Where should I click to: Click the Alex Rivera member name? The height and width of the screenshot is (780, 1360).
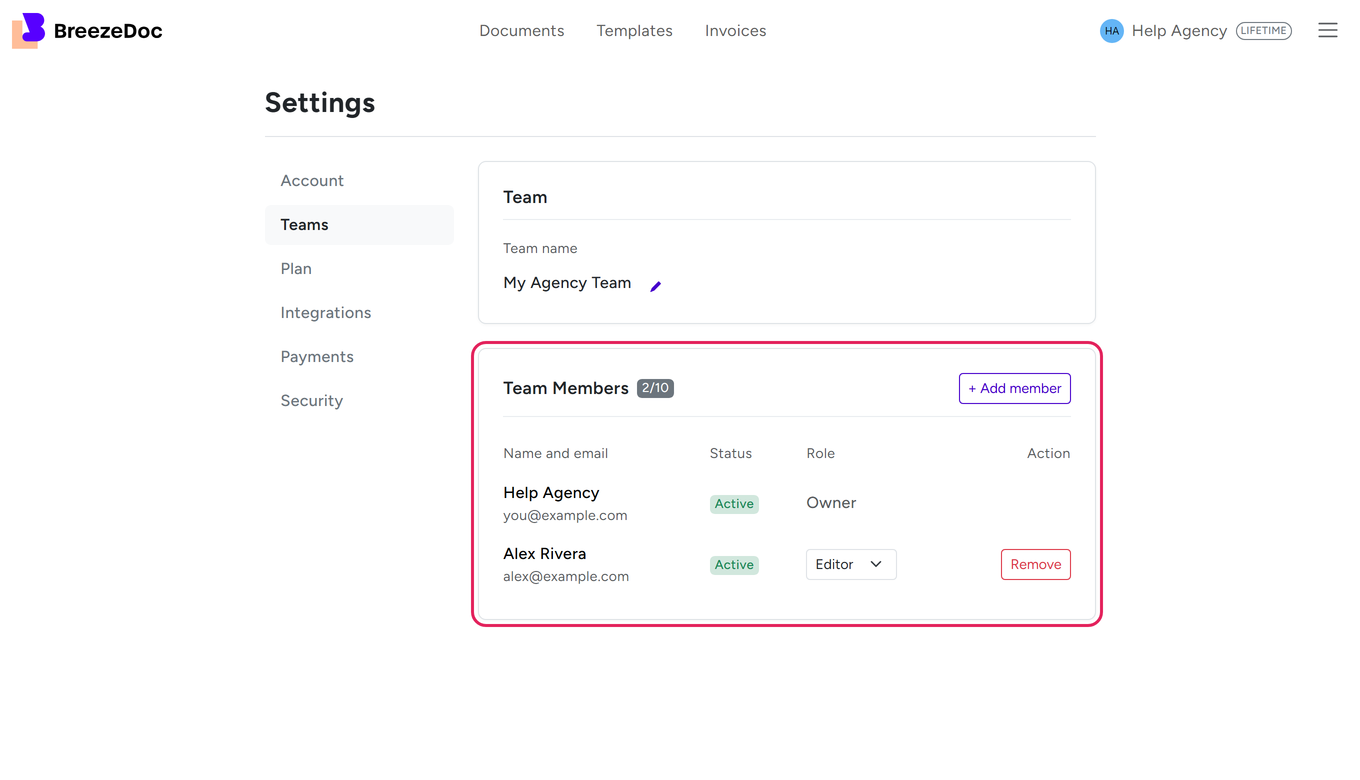(x=545, y=554)
